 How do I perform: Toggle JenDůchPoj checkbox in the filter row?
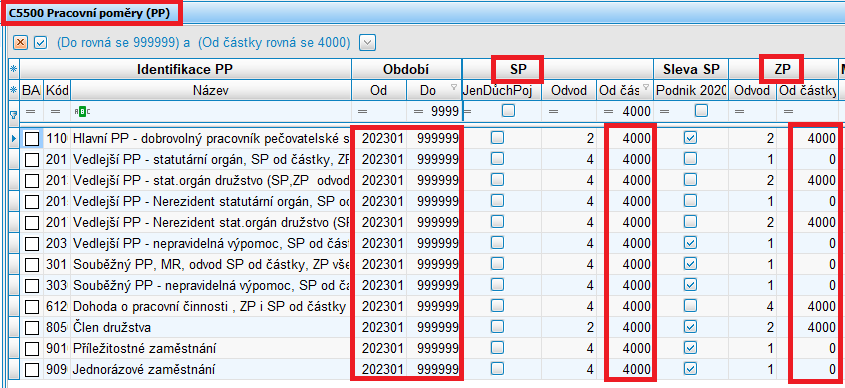[508, 110]
